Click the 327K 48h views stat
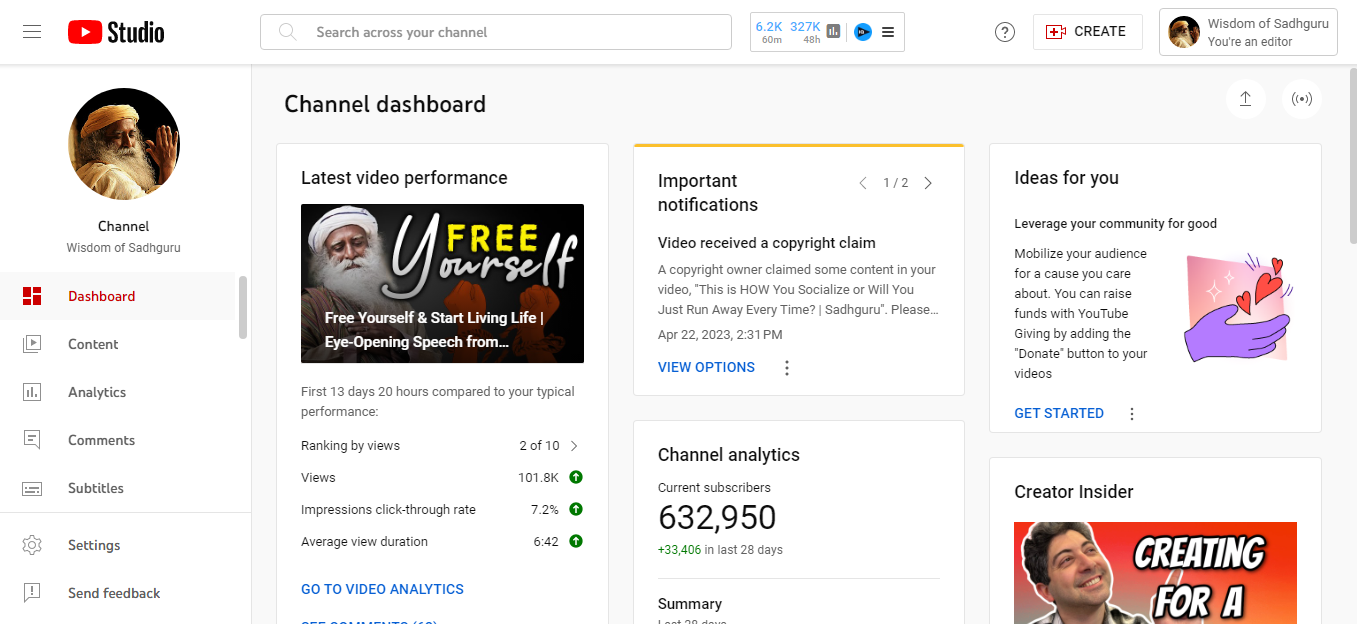The image size is (1357, 624). point(805,32)
